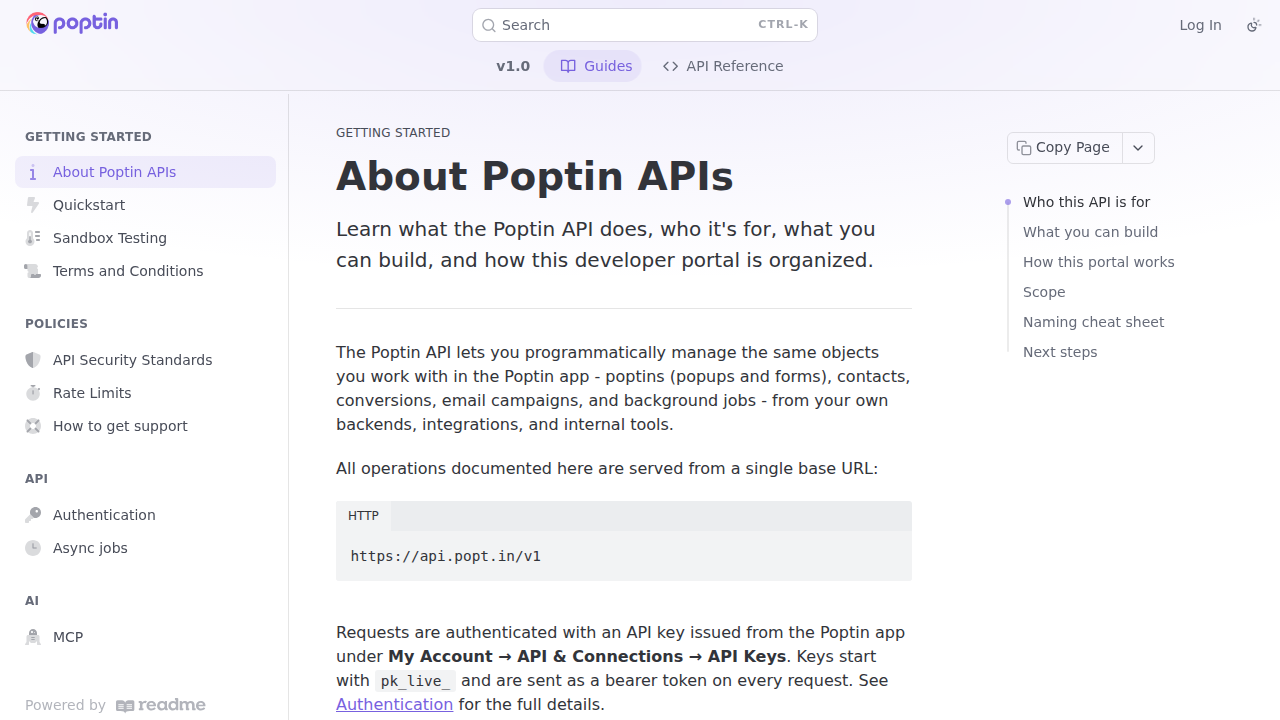Click into the Search field
Screen dimensions: 1280x720
pyautogui.click(x=645, y=25)
